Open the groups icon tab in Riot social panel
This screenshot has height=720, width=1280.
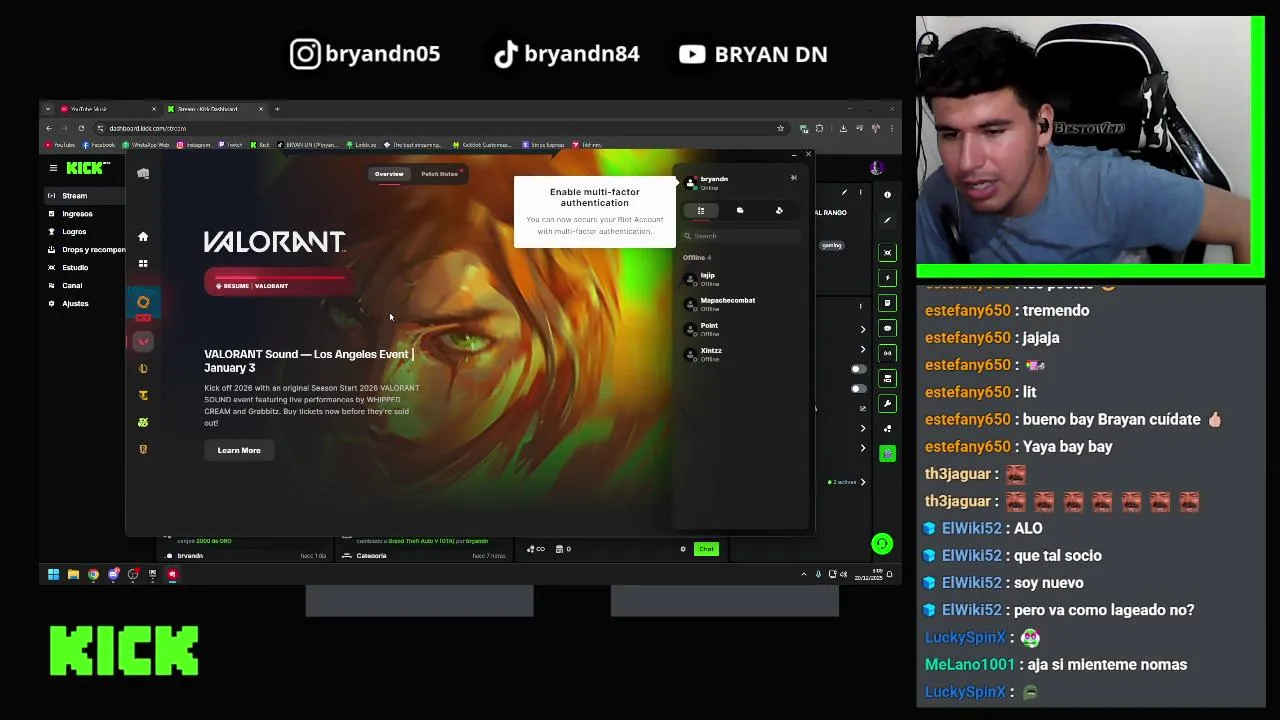coord(779,211)
